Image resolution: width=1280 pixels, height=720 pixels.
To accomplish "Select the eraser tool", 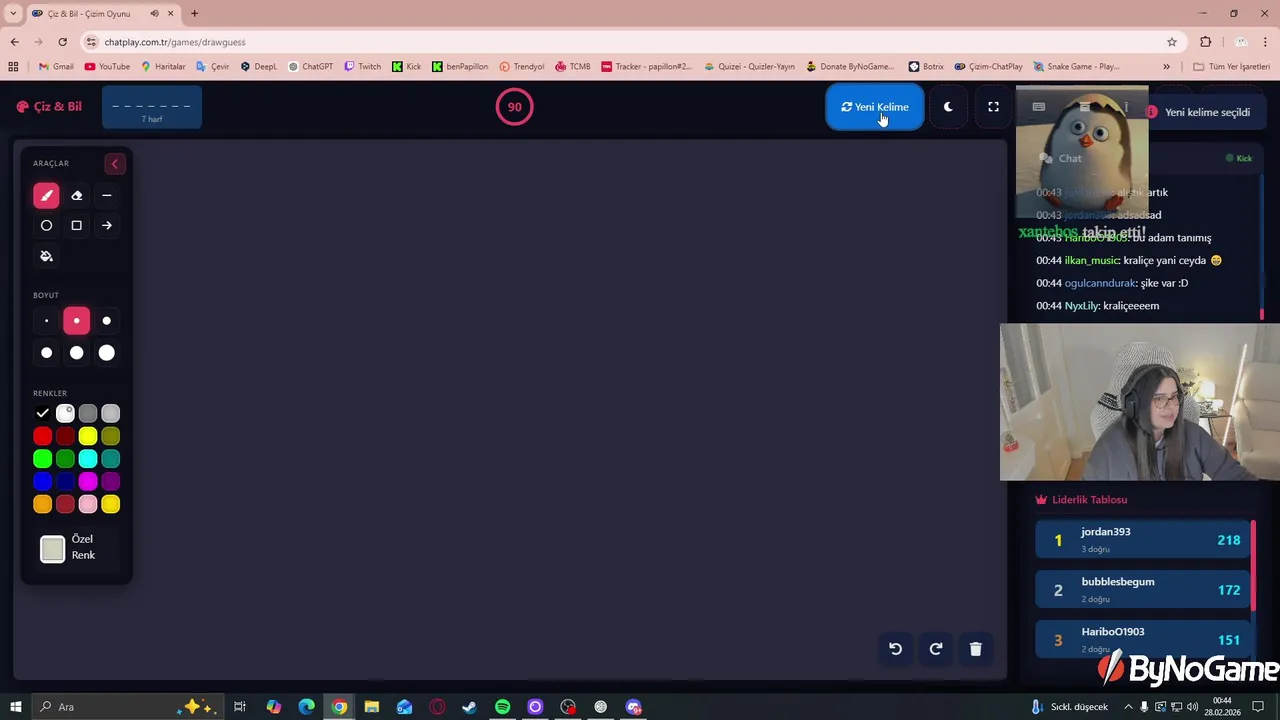I will (x=76, y=196).
